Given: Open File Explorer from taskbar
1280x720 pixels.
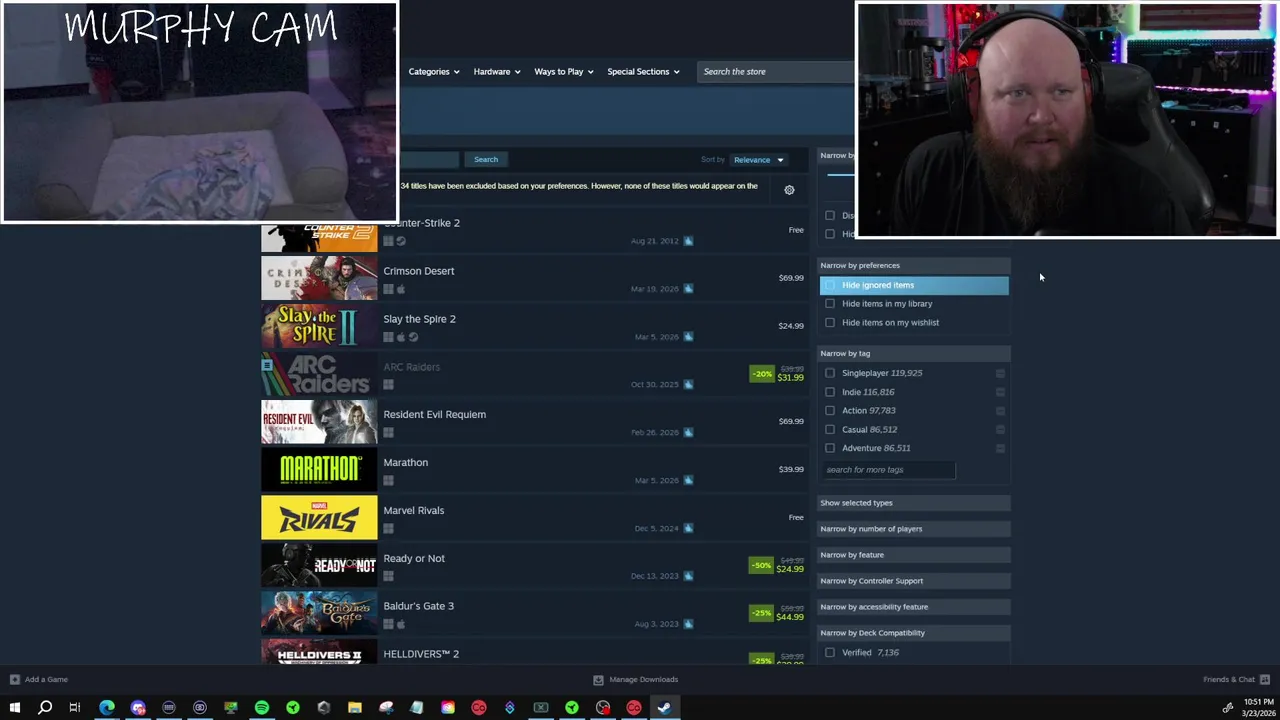Looking at the screenshot, I should [355, 708].
